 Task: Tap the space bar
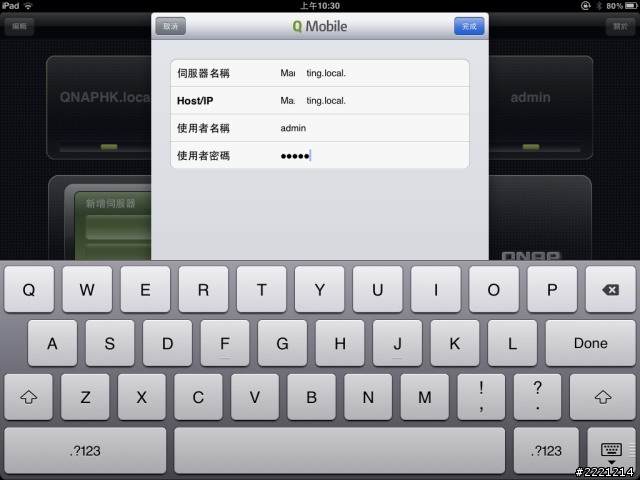340,451
